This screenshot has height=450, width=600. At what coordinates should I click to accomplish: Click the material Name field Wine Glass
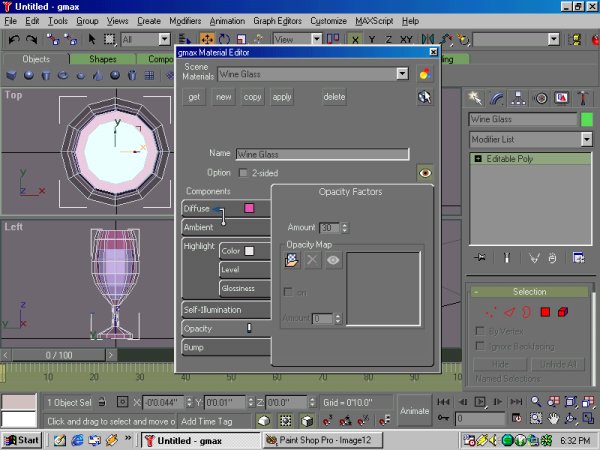tap(322, 154)
